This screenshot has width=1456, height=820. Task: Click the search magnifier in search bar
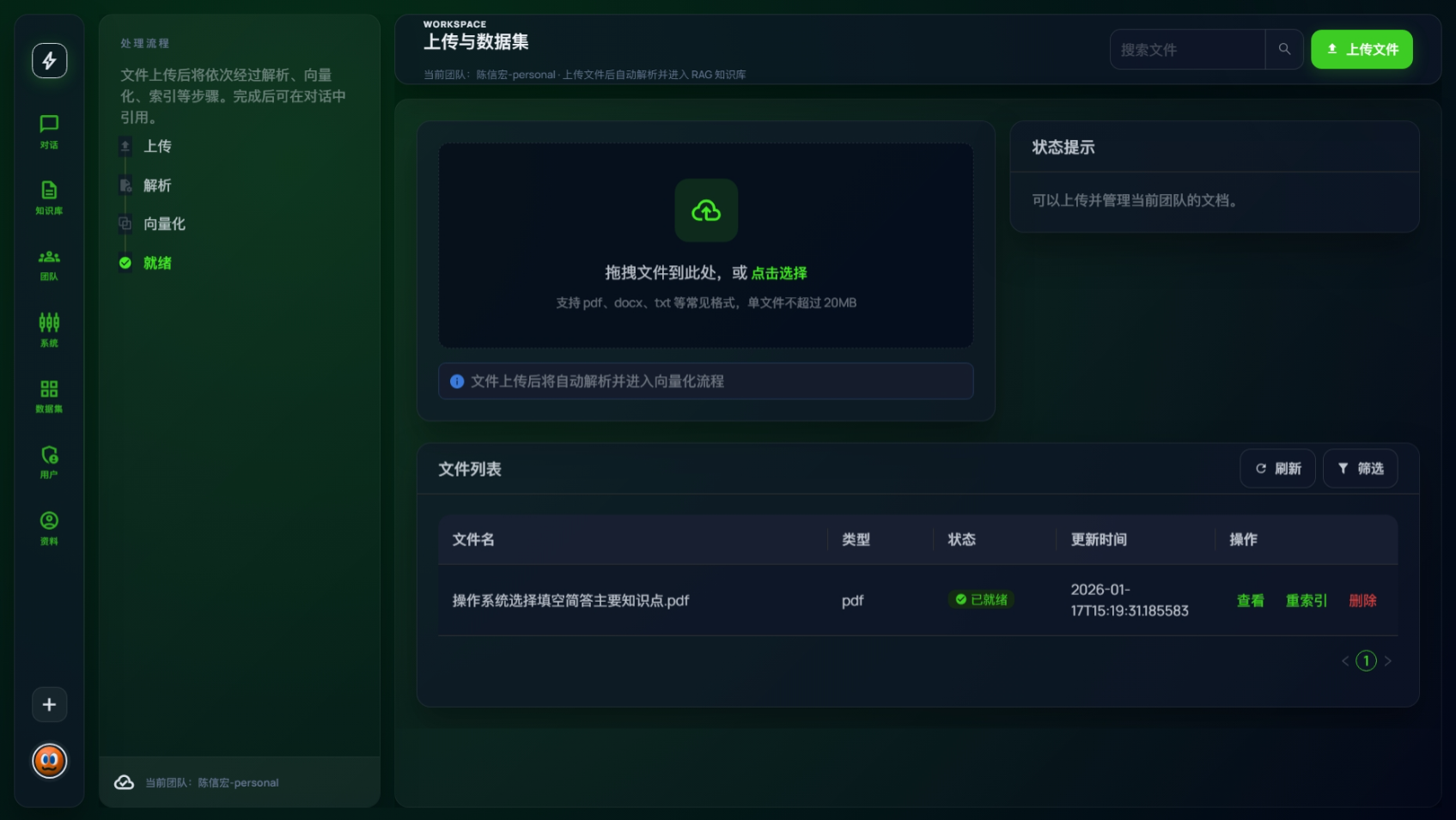1285,49
